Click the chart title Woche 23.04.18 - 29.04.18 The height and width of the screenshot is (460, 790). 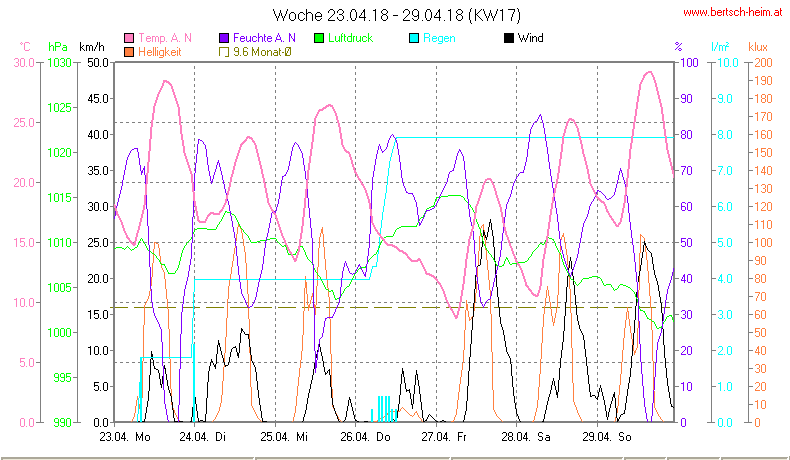click(397, 15)
